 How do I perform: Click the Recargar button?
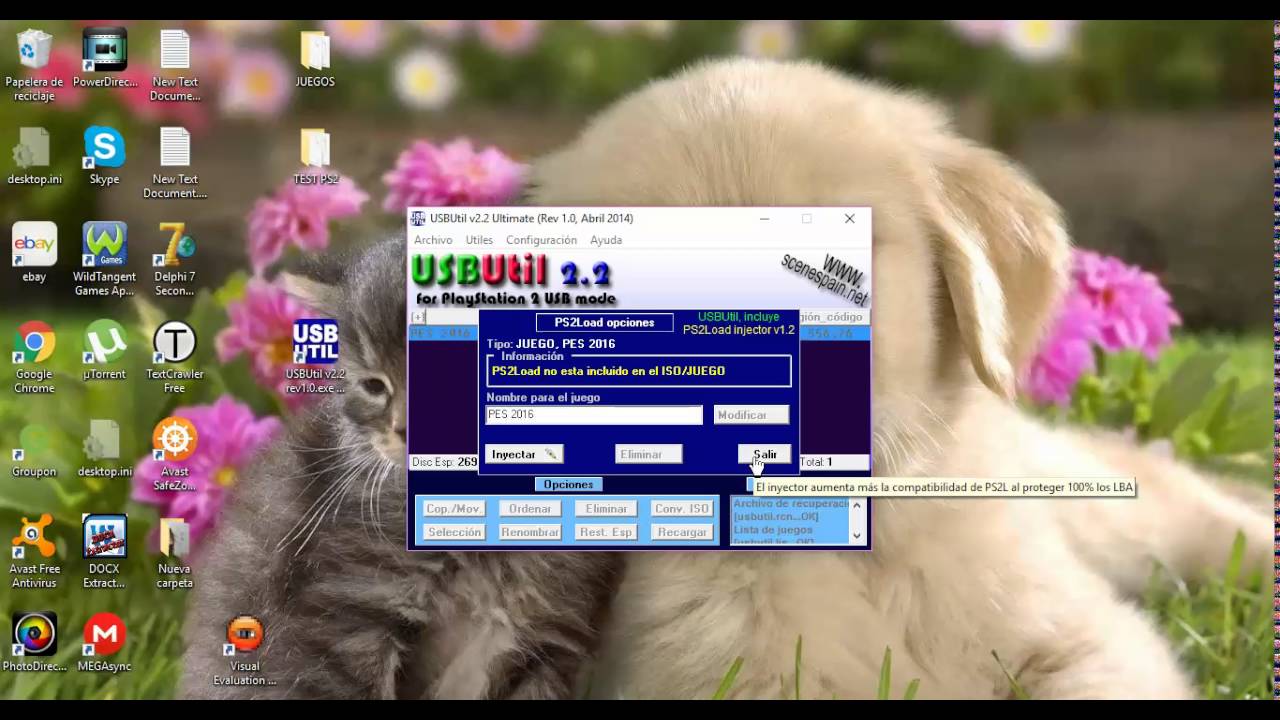(682, 532)
